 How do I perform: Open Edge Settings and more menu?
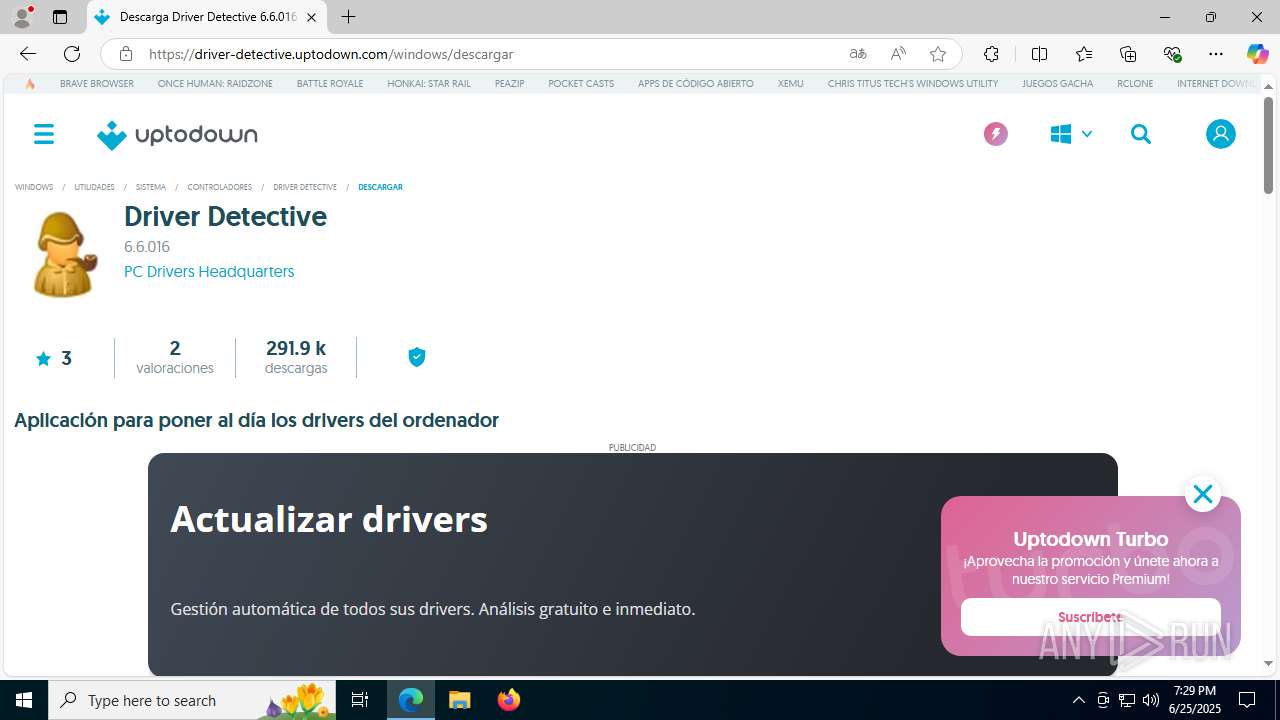[x=1216, y=54]
